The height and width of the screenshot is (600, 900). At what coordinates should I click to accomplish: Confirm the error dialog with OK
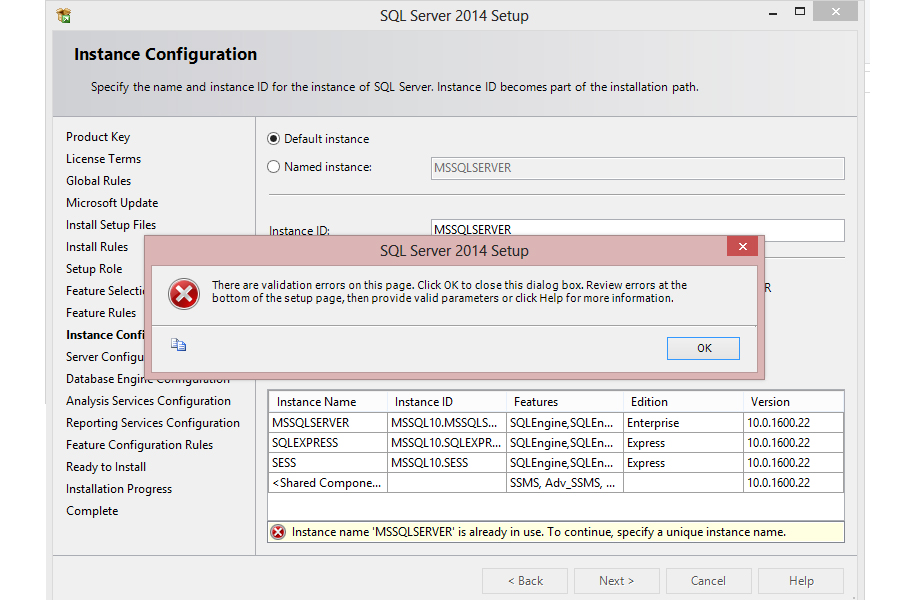[703, 349]
